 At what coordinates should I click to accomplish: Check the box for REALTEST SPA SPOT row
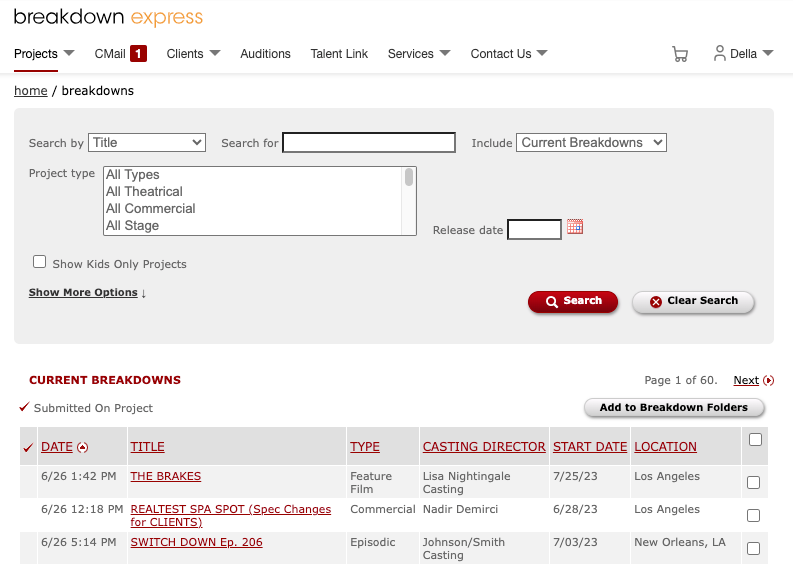754,515
